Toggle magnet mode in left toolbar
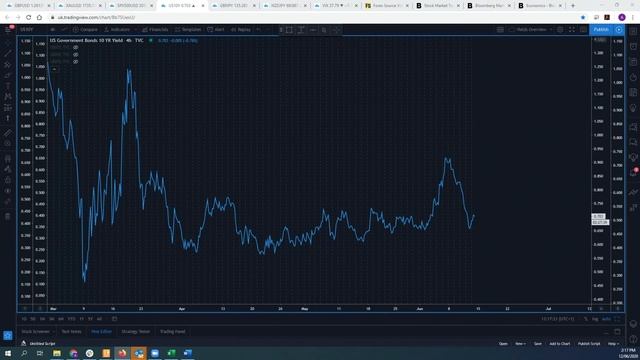640x360 pixels. [x=8, y=158]
